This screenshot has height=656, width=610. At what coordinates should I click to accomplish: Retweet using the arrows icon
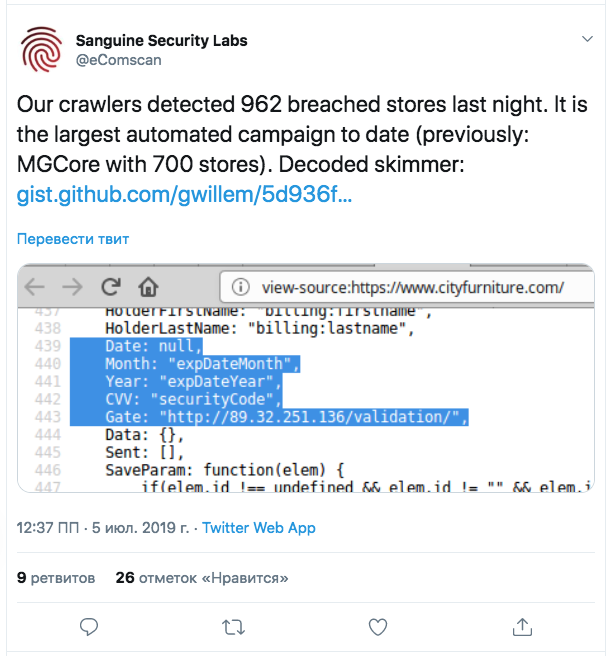click(x=233, y=627)
